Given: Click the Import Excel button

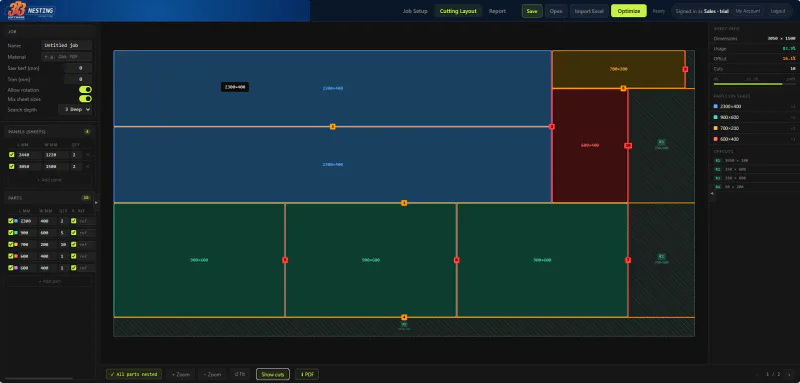Looking at the screenshot, I should pyautogui.click(x=589, y=11).
